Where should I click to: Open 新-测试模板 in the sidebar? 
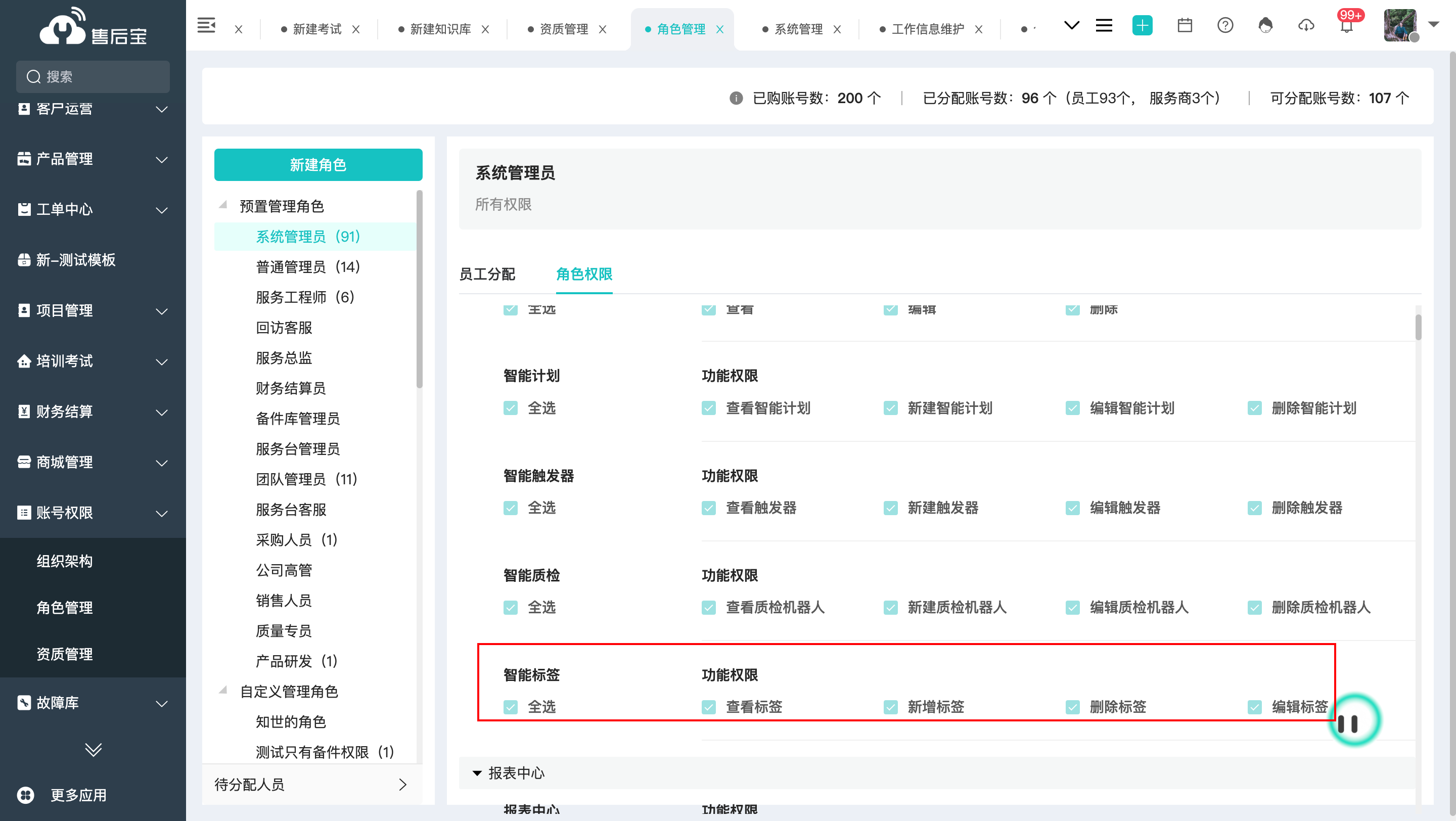[x=76, y=260]
